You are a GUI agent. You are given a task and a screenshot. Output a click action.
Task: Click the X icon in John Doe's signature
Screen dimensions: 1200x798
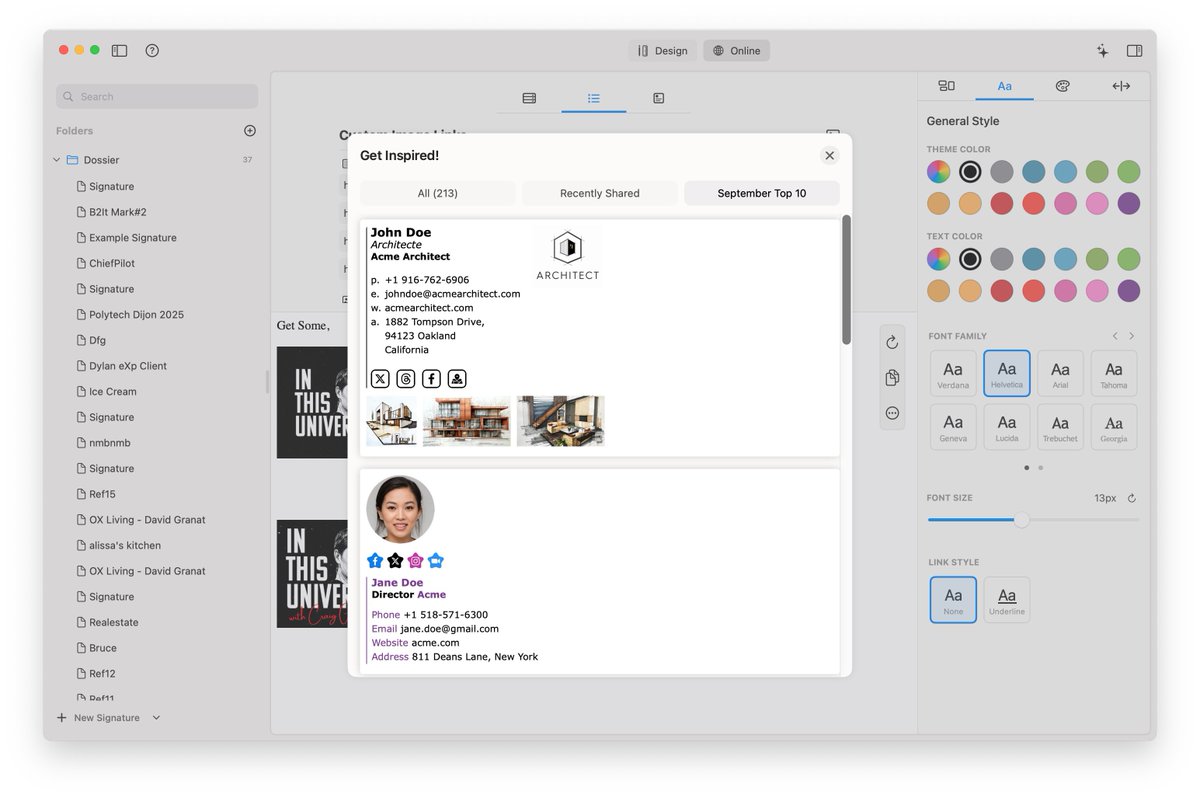pos(380,379)
